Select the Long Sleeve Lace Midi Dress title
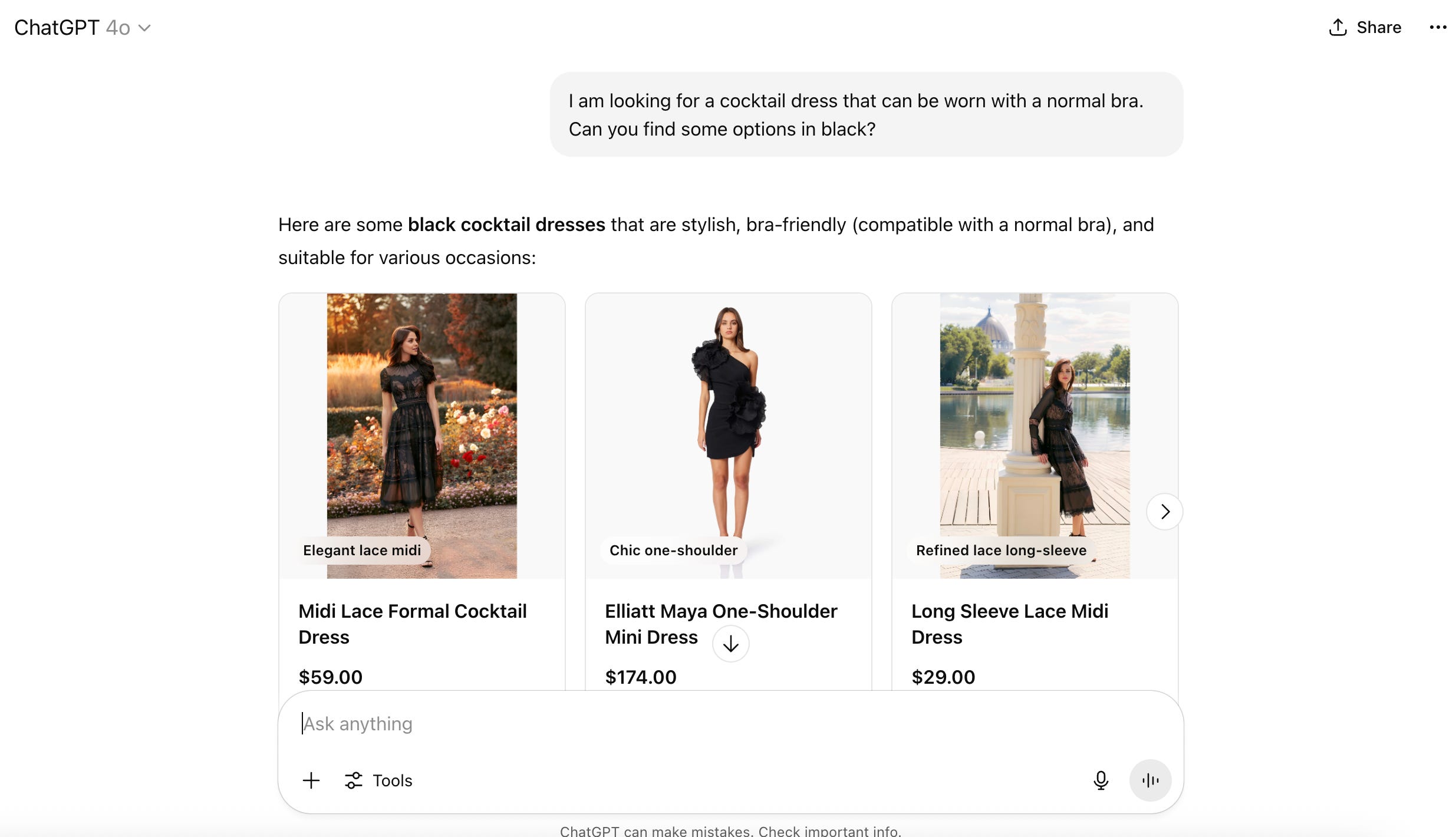Viewport: 1456px width, 837px height. click(1010, 624)
